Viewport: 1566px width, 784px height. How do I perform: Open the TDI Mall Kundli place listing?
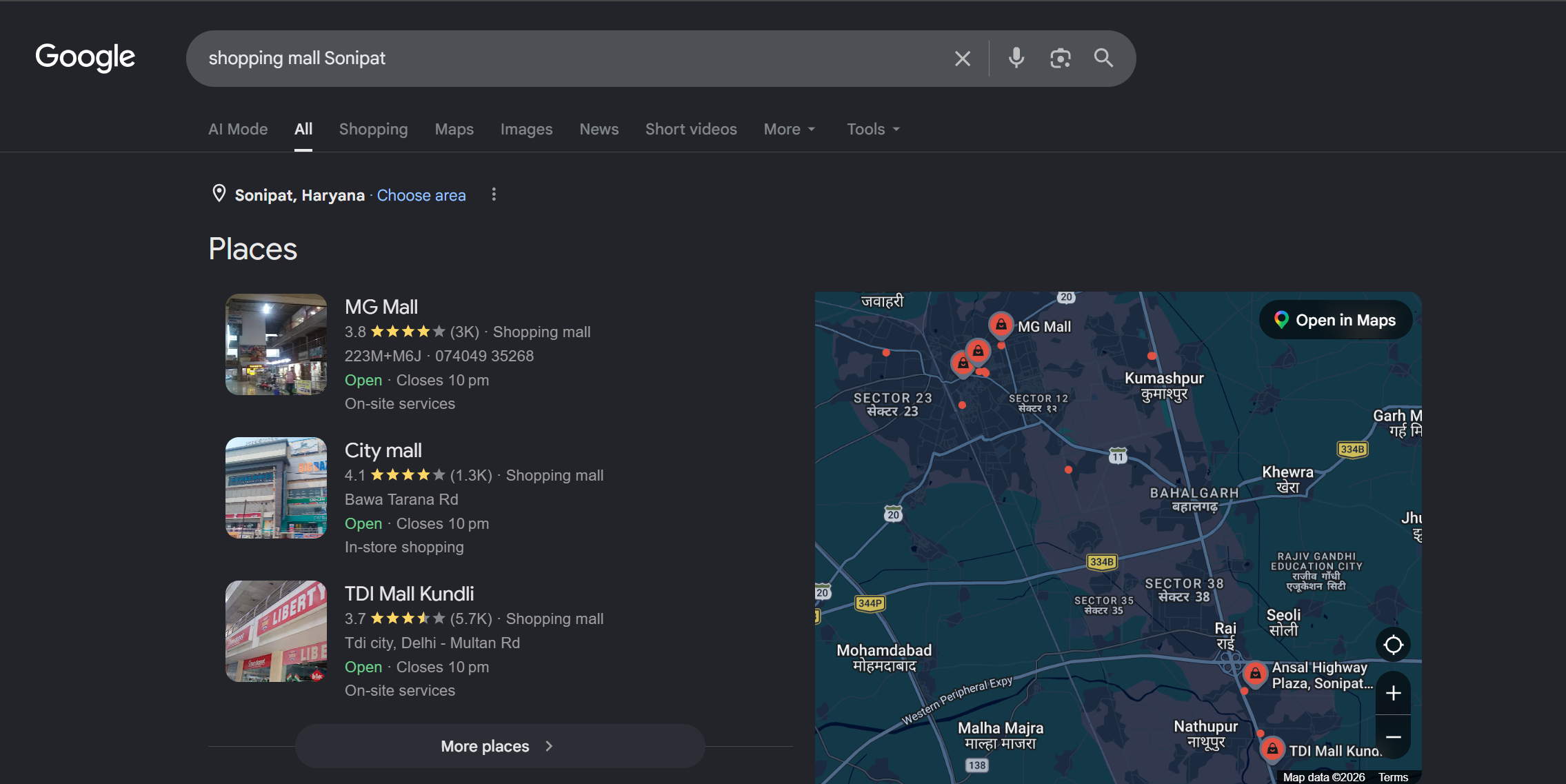click(410, 594)
